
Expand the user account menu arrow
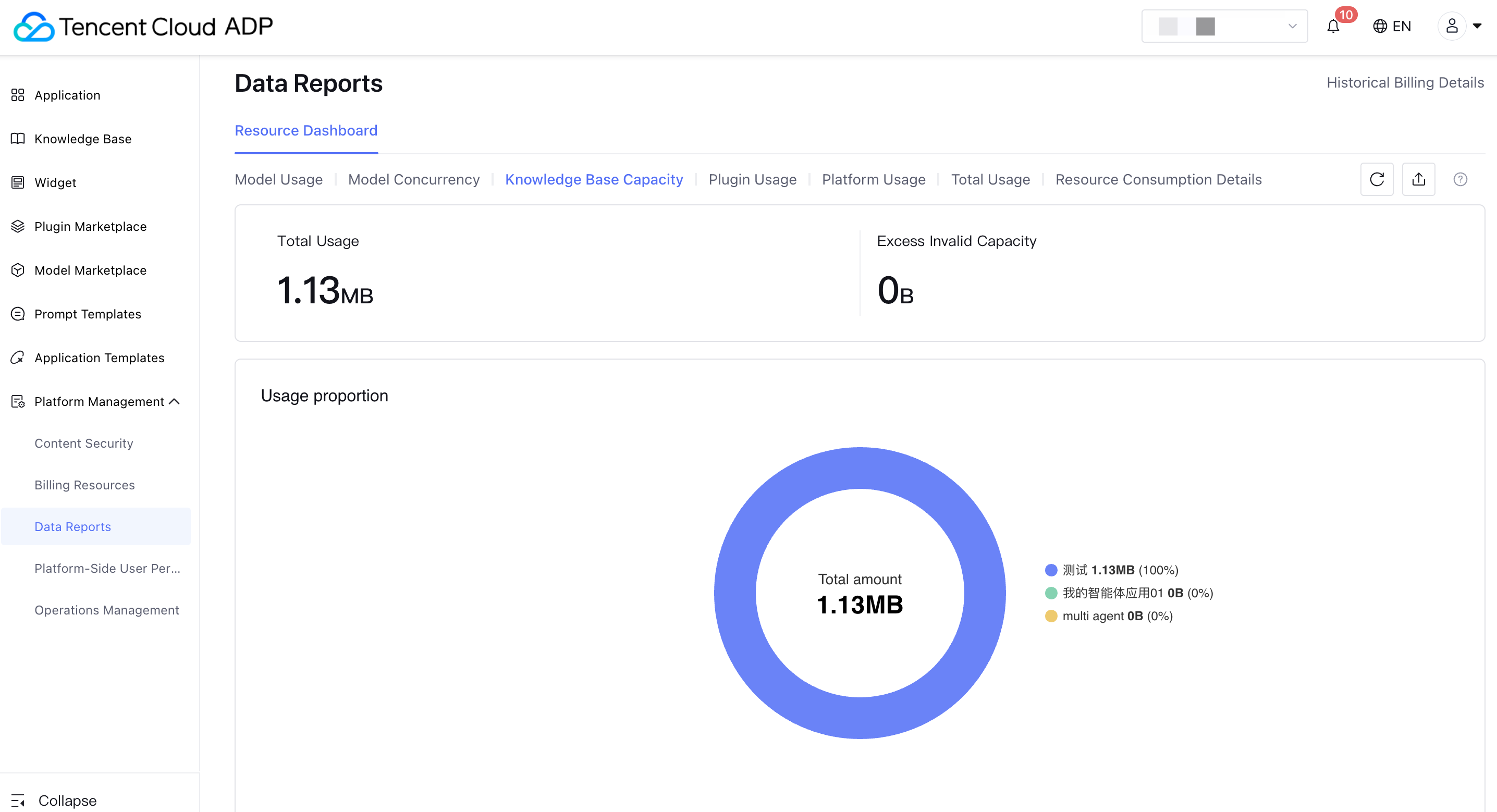[1477, 26]
